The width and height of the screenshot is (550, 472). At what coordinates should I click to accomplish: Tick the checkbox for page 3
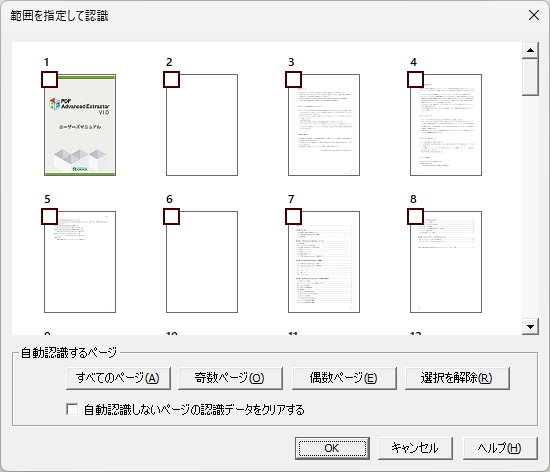click(294, 80)
